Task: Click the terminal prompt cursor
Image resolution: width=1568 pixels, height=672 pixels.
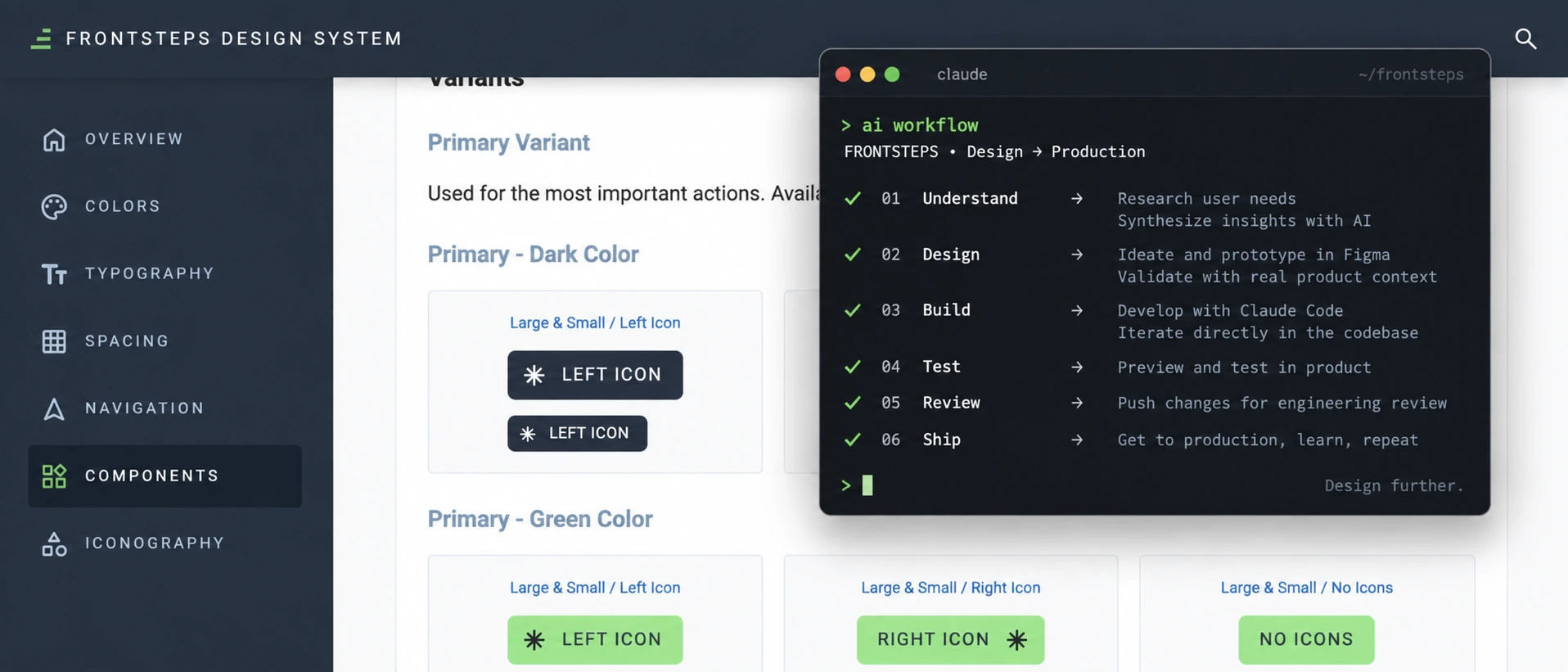Action: pyautogui.click(x=867, y=485)
